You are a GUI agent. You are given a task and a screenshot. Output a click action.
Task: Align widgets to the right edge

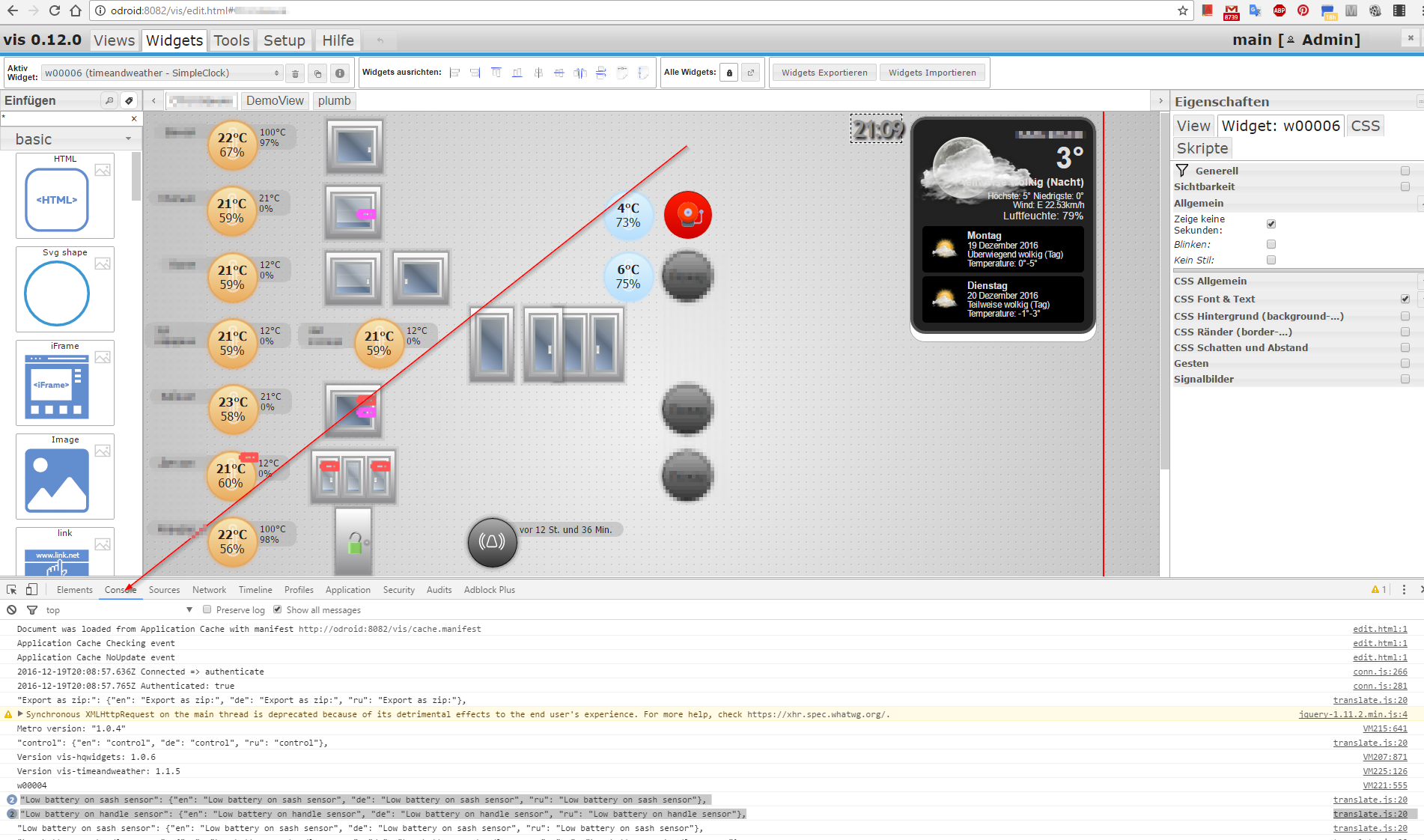(x=475, y=73)
